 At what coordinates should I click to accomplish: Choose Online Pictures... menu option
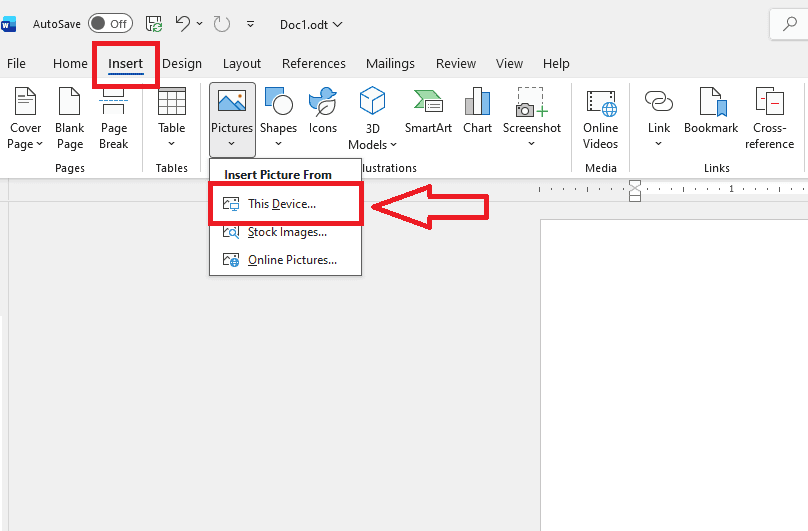coord(285,260)
